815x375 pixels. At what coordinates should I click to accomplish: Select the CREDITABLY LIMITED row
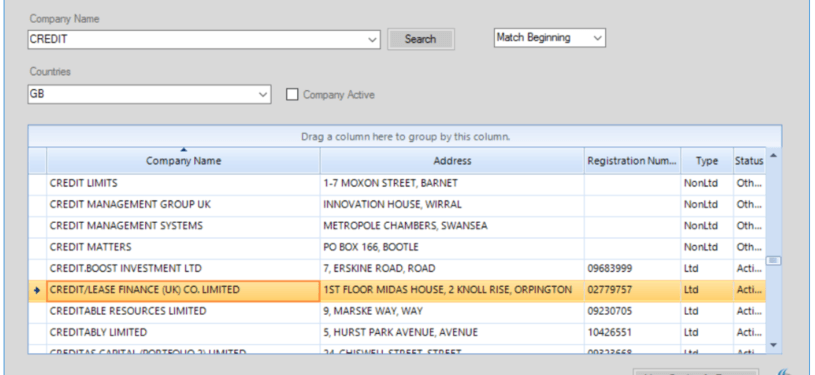point(397,332)
